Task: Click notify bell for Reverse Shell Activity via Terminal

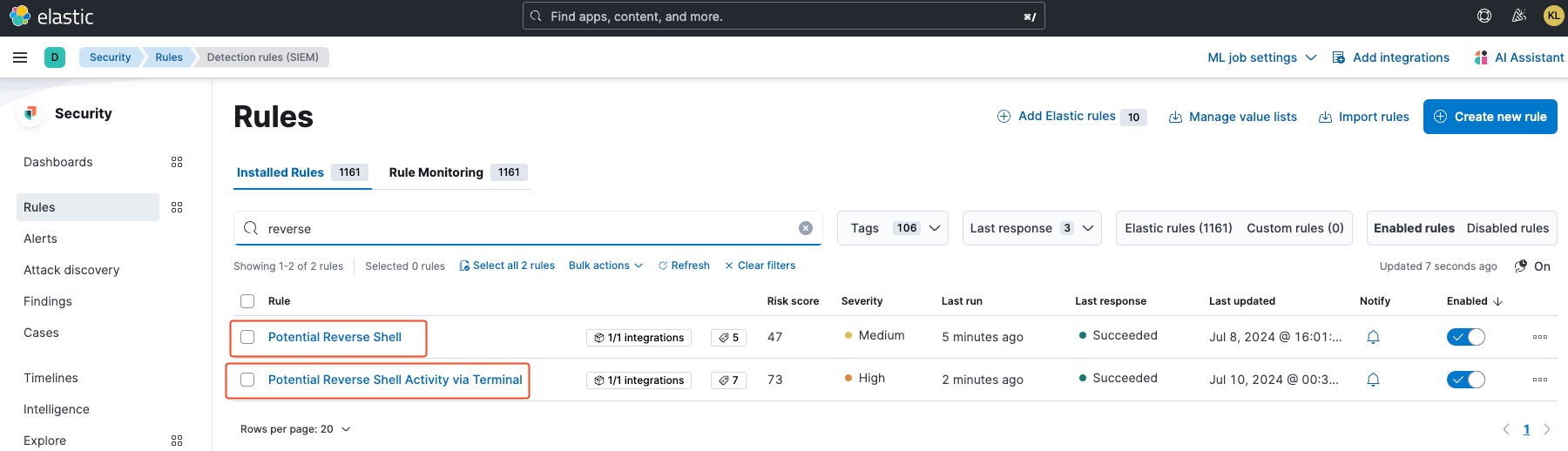Action: 1374,380
